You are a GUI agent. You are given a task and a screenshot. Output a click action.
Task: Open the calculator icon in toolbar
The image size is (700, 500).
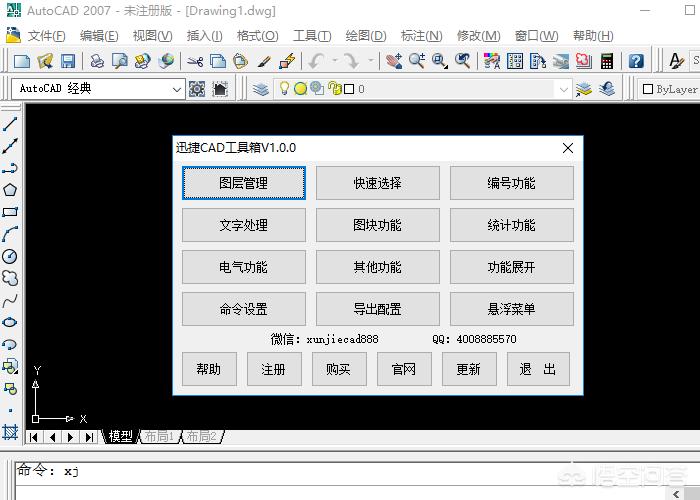click(x=607, y=61)
